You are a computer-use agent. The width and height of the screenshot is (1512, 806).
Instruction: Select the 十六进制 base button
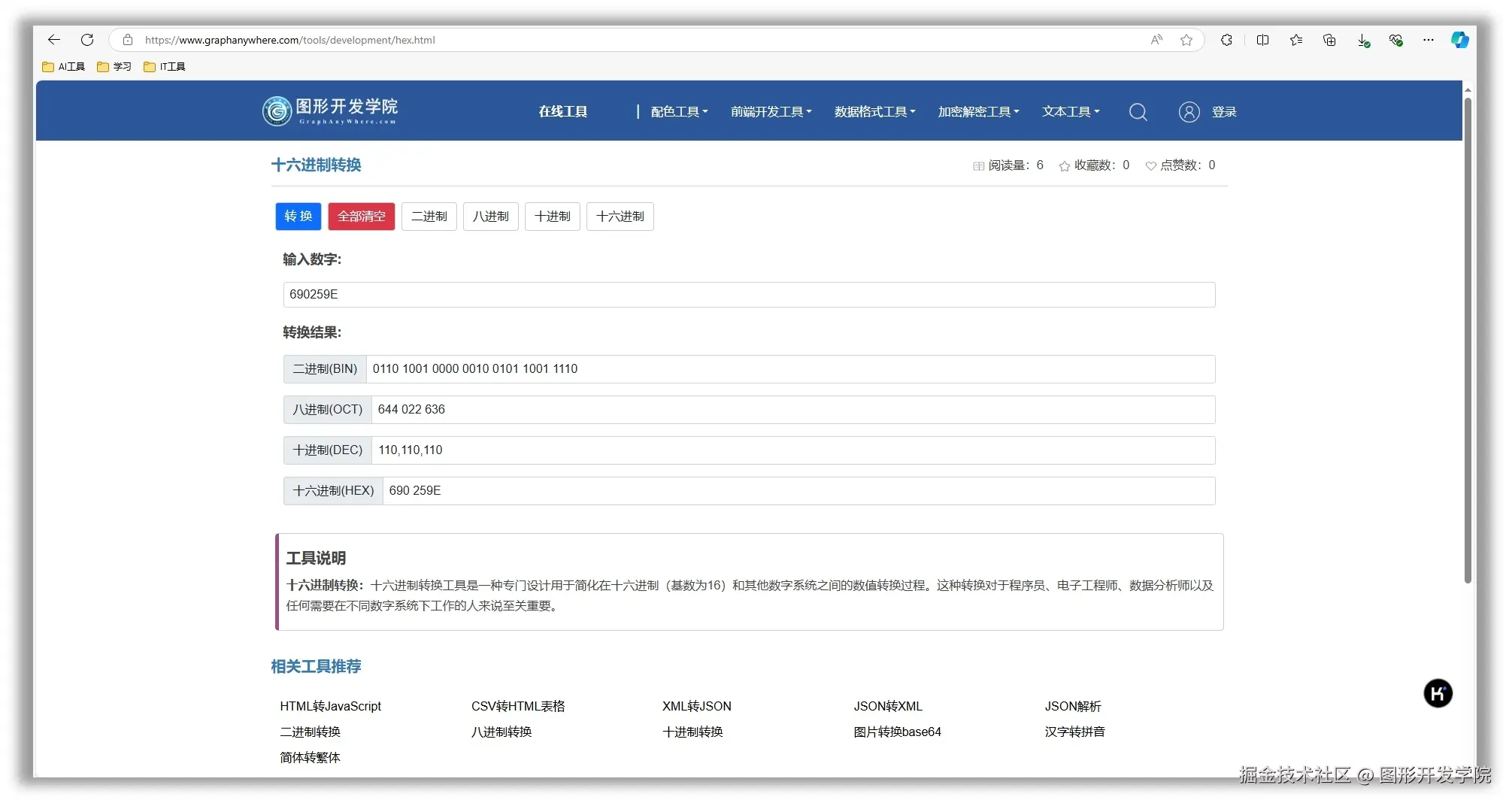point(620,217)
